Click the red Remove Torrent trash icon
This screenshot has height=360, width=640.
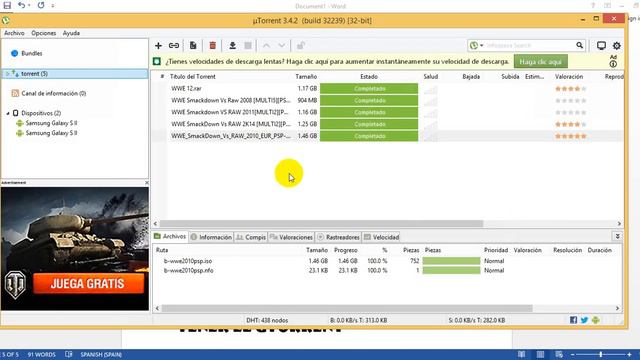coord(213,46)
